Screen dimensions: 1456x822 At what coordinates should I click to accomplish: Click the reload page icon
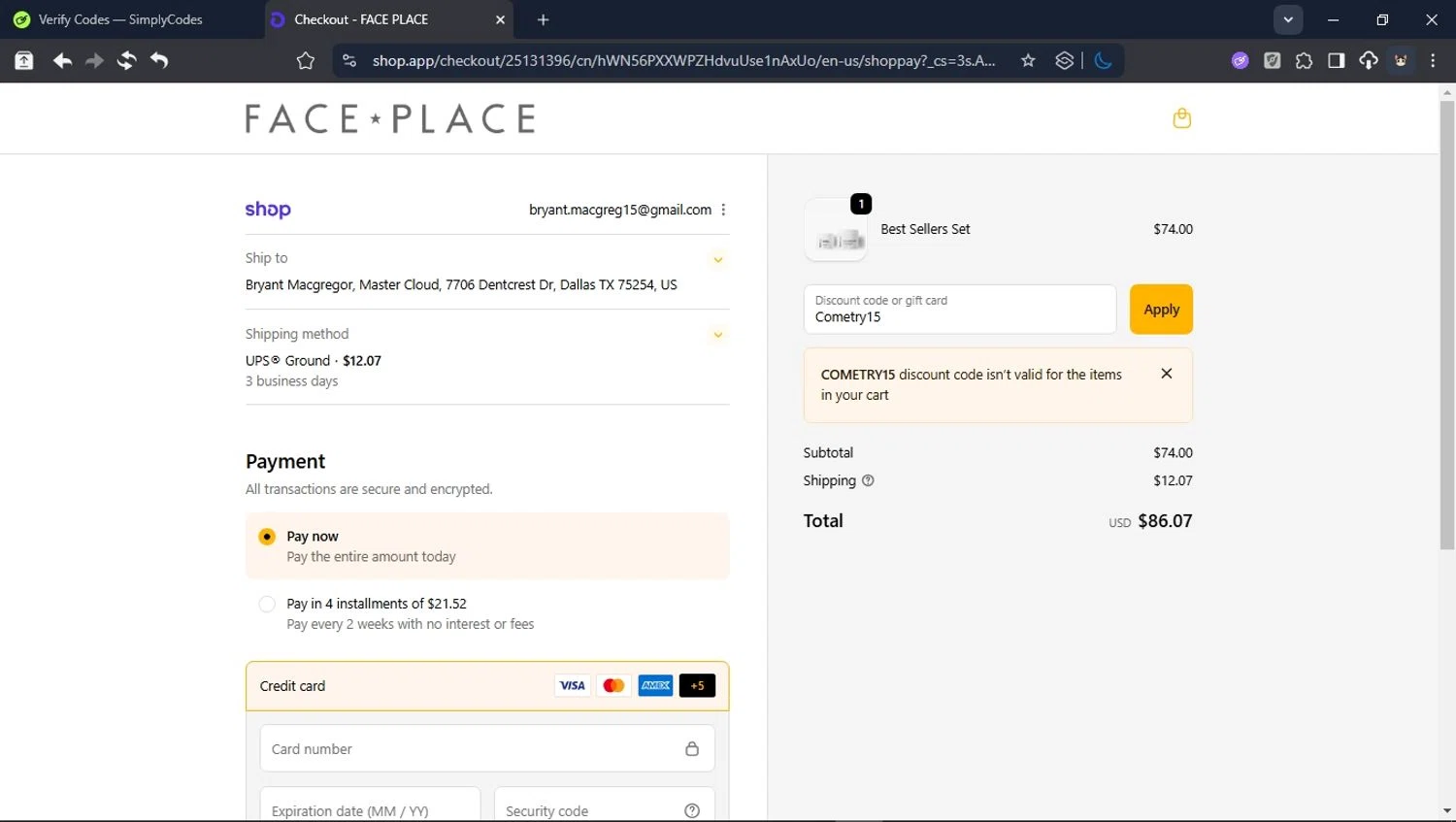point(126,61)
